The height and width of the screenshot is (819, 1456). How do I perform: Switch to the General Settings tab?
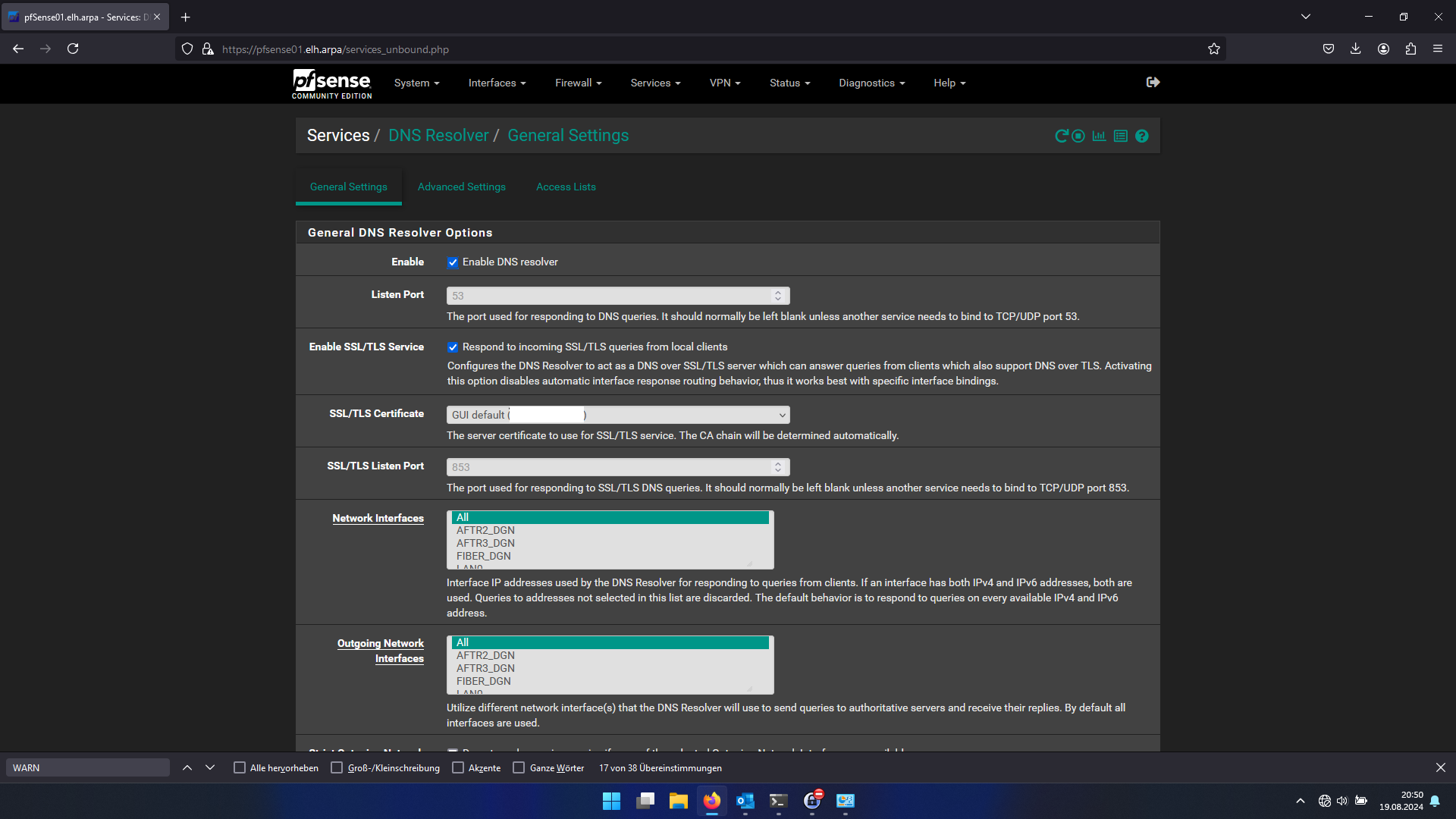pyautogui.click(x=349, y=187)
